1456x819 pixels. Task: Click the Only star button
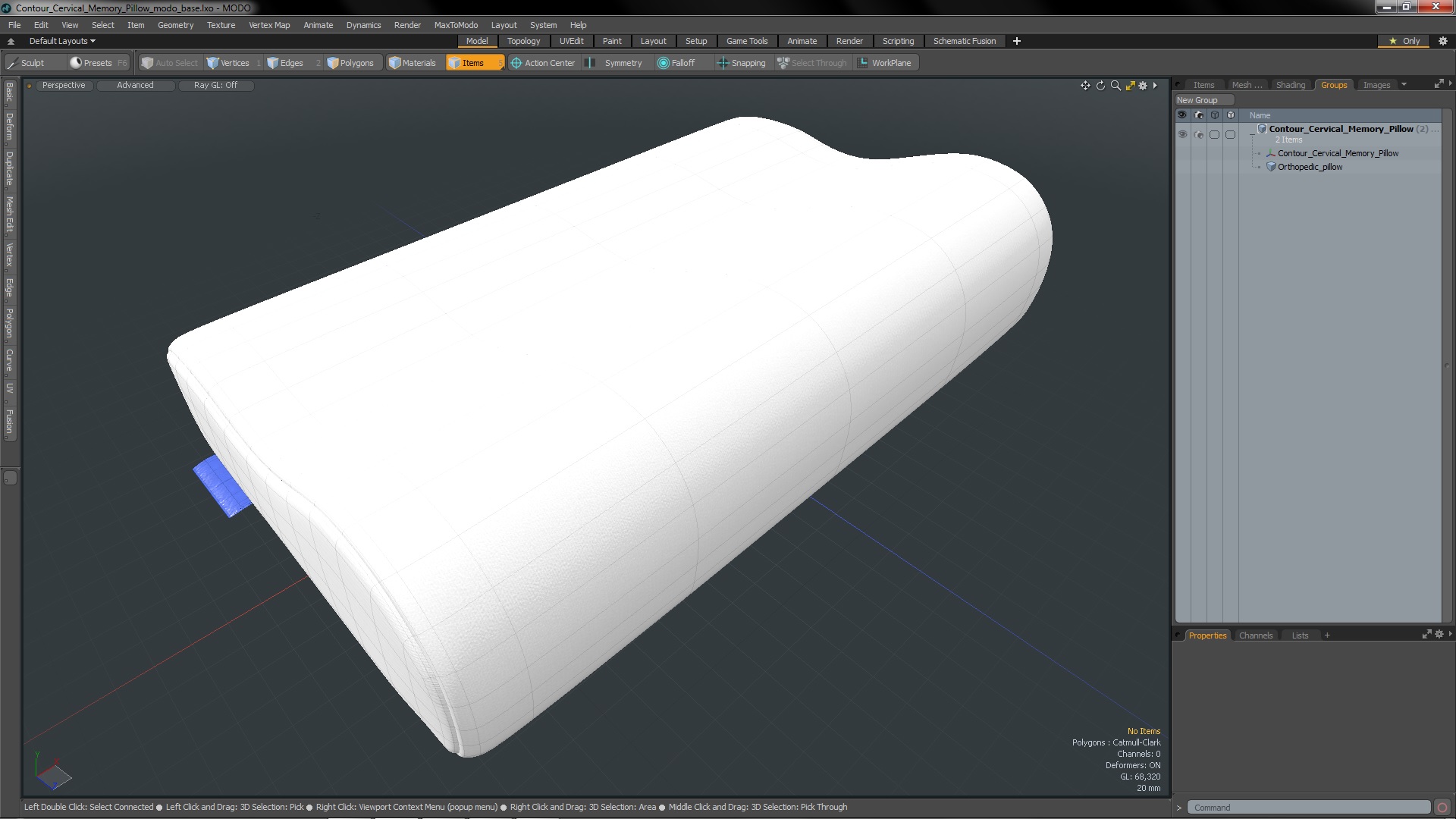pos(1404,41)
